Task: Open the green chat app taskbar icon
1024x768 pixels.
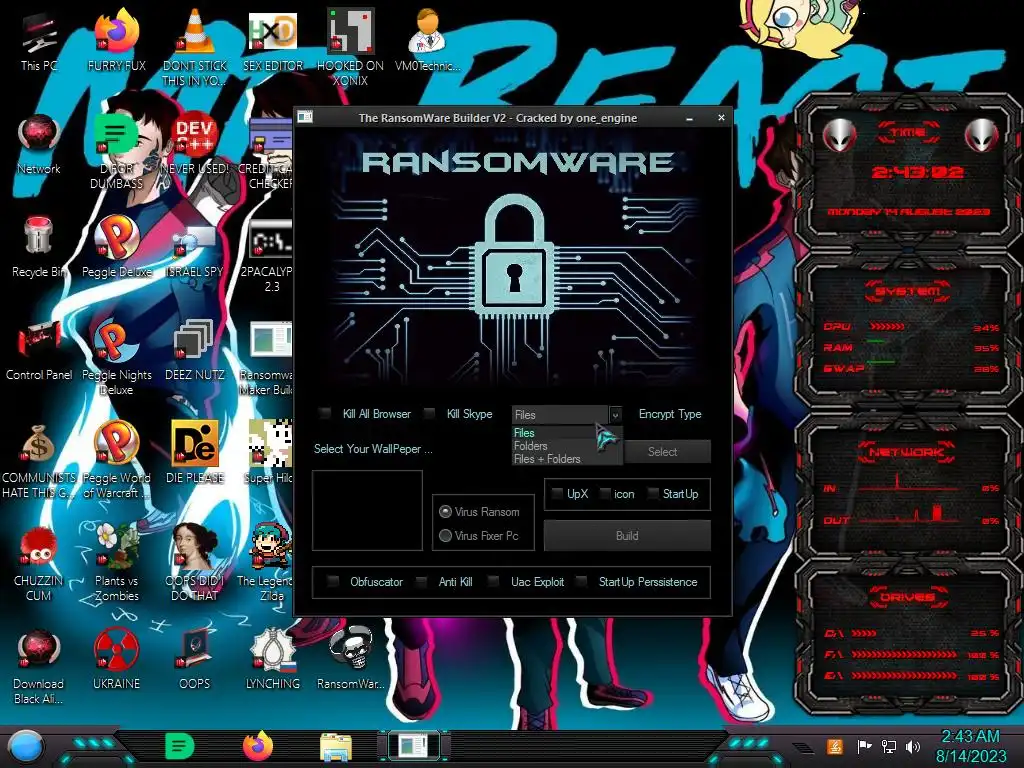Action: click(x=180, y=746)
